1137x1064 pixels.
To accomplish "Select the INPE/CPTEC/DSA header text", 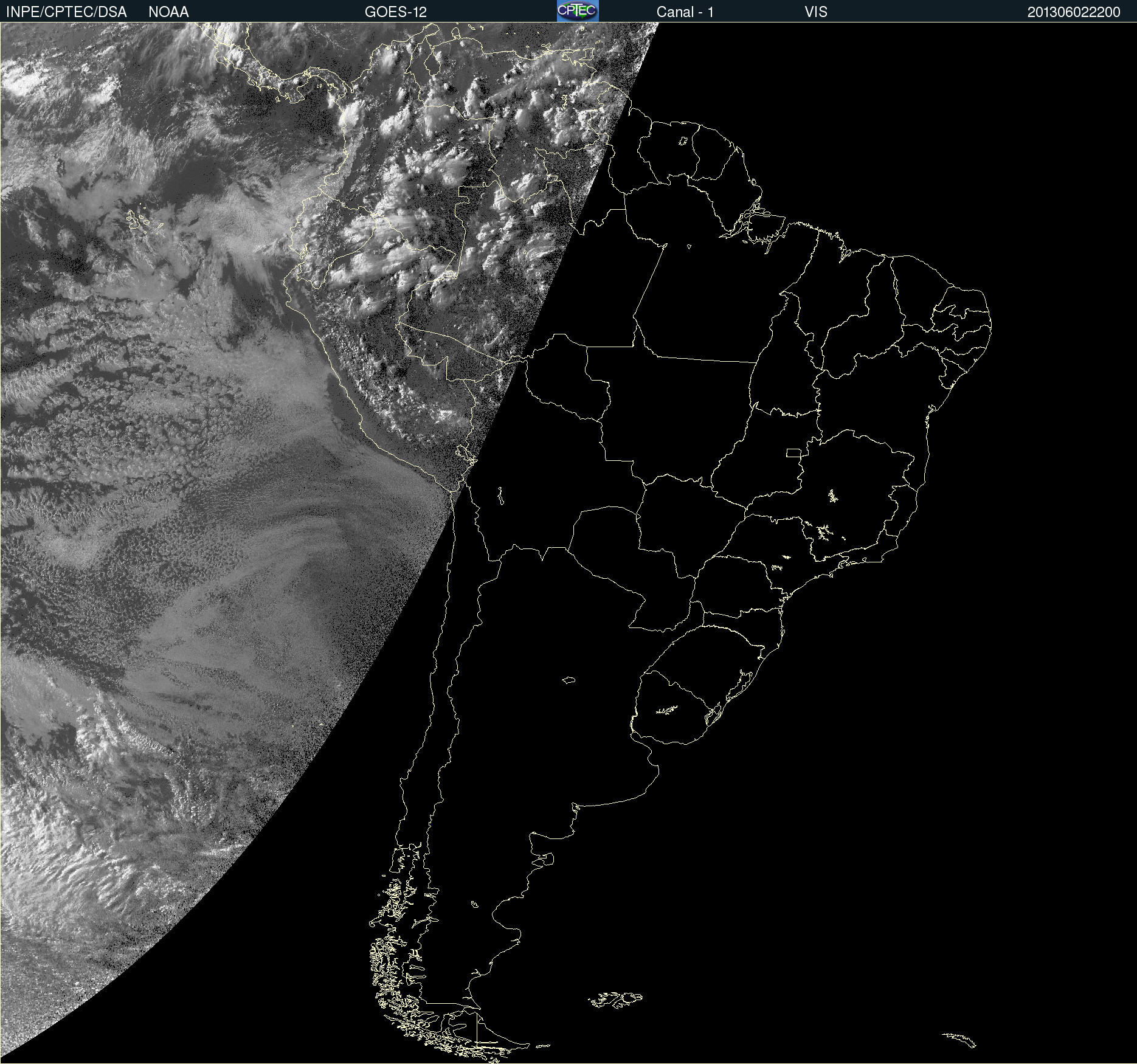I will pos(66,12).
